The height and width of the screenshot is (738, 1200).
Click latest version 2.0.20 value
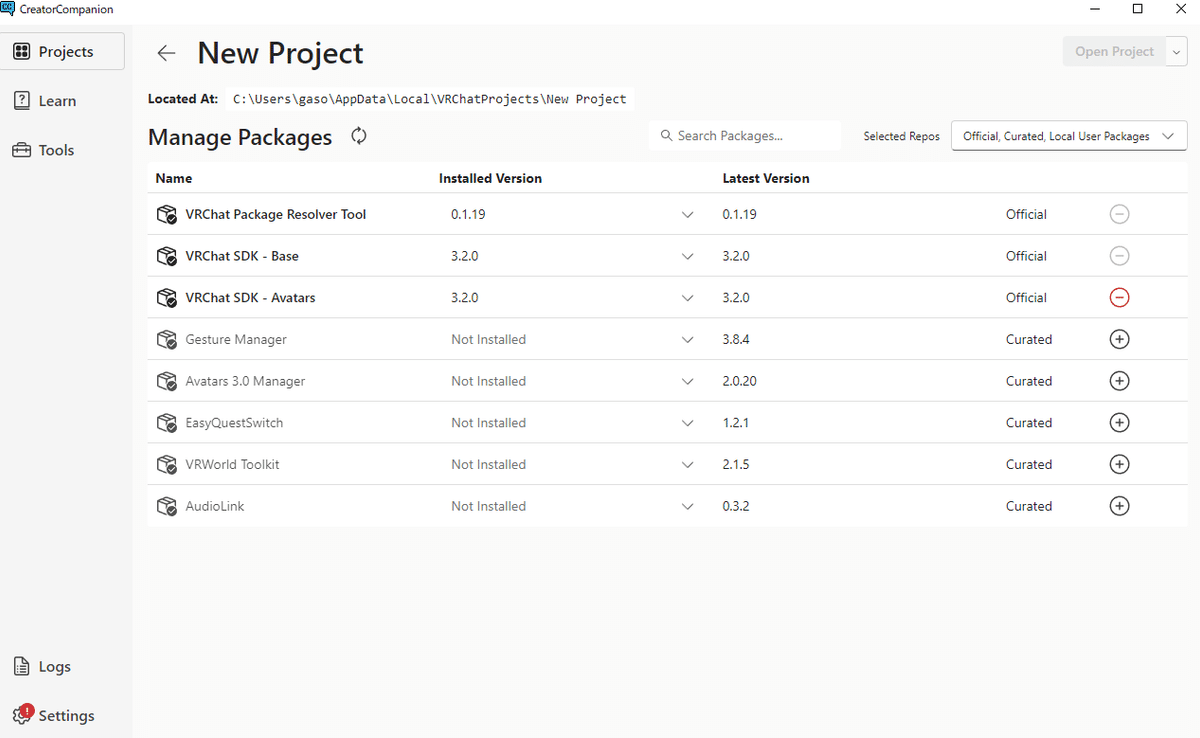click(739, 381)
